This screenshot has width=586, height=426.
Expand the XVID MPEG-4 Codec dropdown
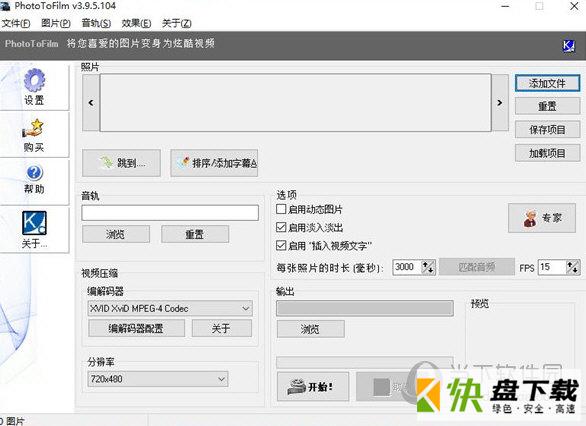(x=246, y=309)
